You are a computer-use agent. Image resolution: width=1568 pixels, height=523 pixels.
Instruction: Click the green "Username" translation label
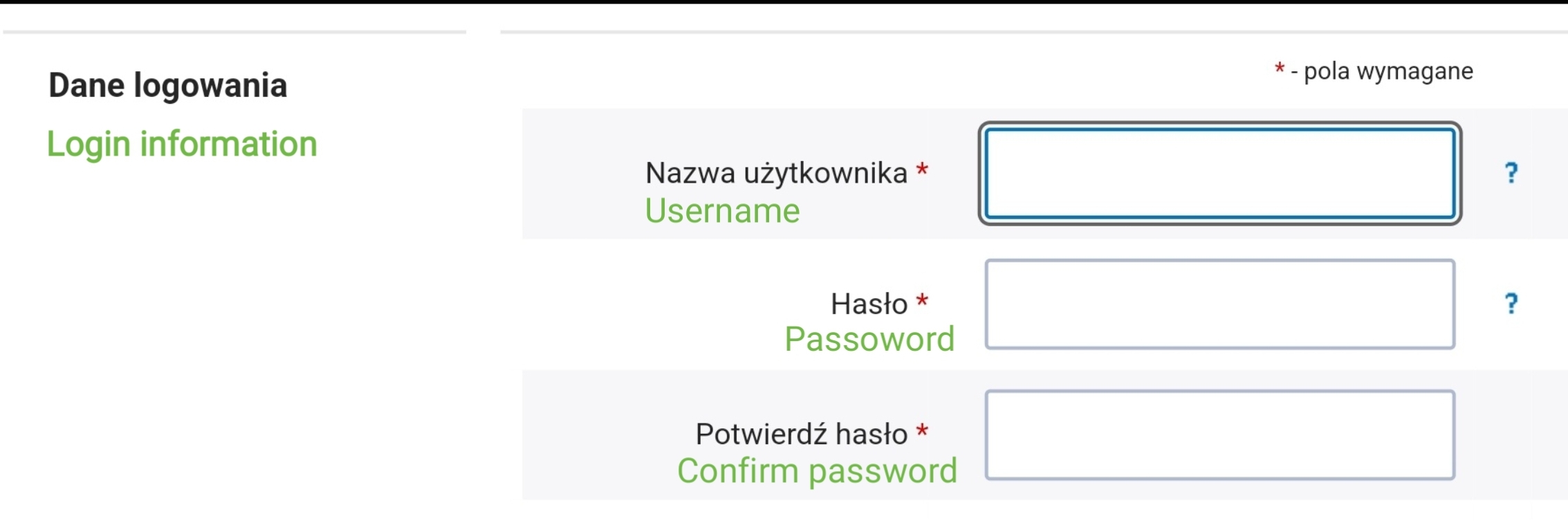(x=722, y=210)
